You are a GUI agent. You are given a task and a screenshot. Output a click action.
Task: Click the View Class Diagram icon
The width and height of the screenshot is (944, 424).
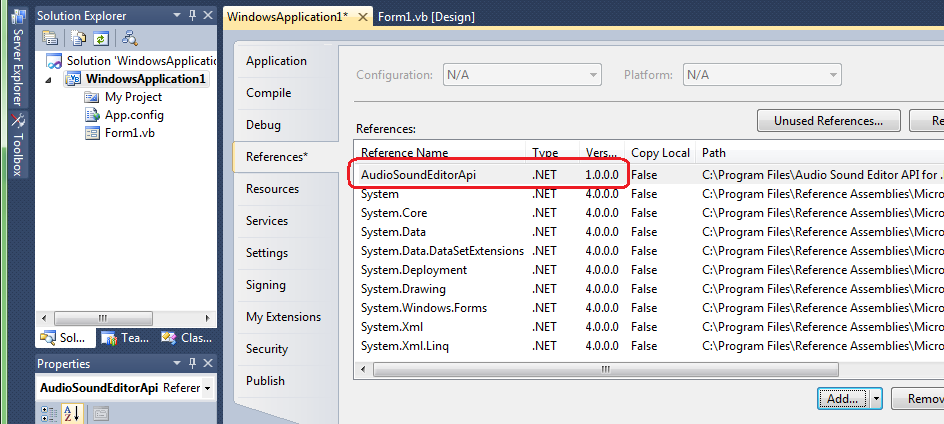[129, 39]
